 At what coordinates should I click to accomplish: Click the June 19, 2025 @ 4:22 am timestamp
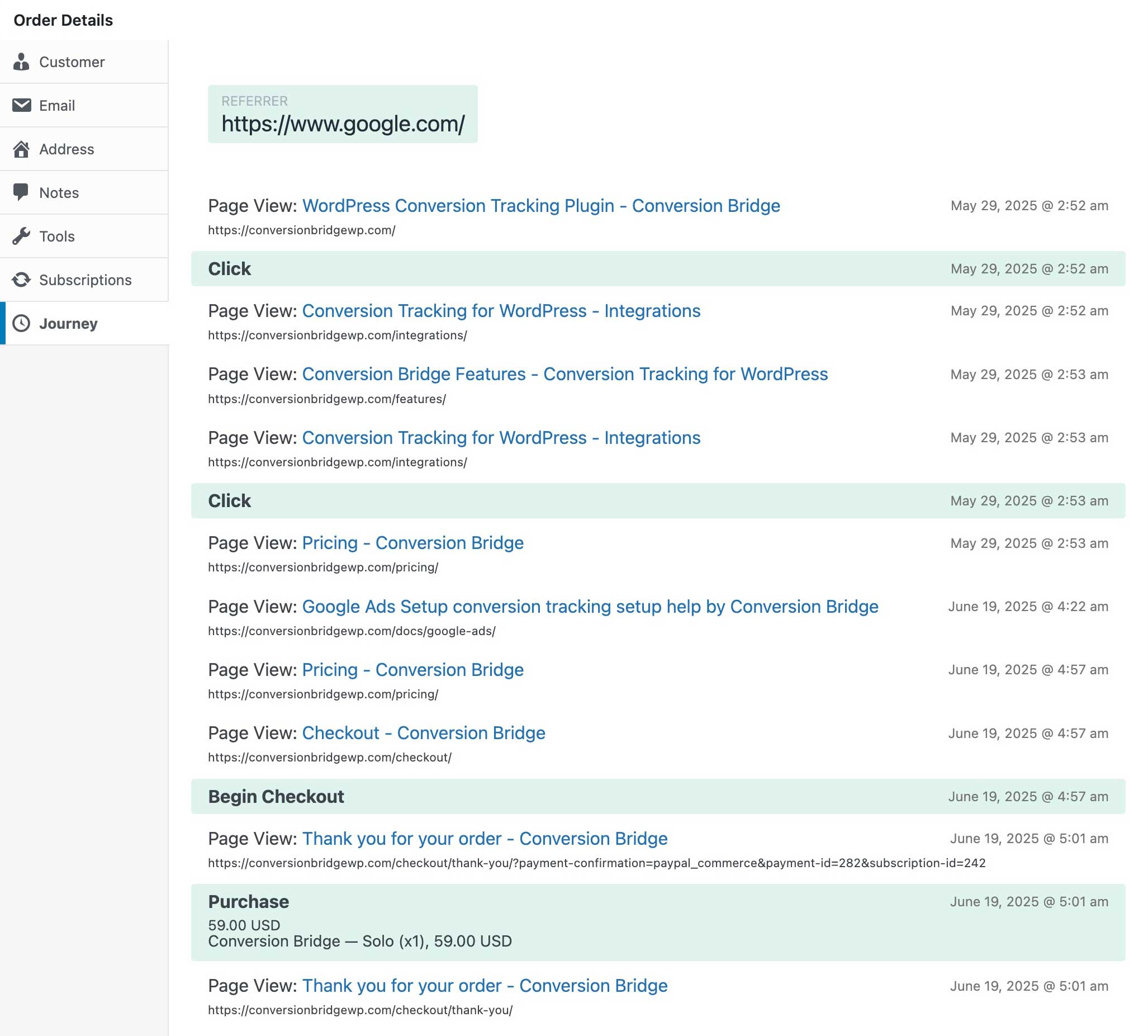[1028, 606]
